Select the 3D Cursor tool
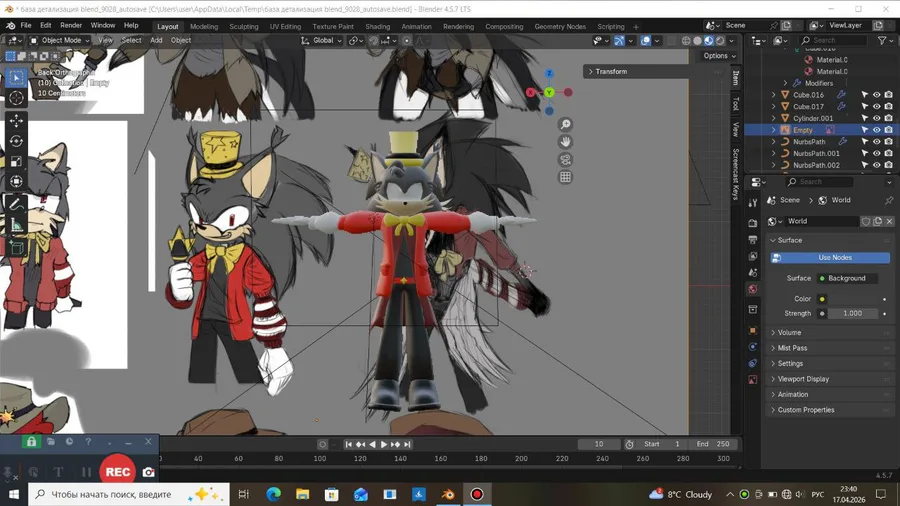Viewport: 900px width, 506px height. [16, 98]
